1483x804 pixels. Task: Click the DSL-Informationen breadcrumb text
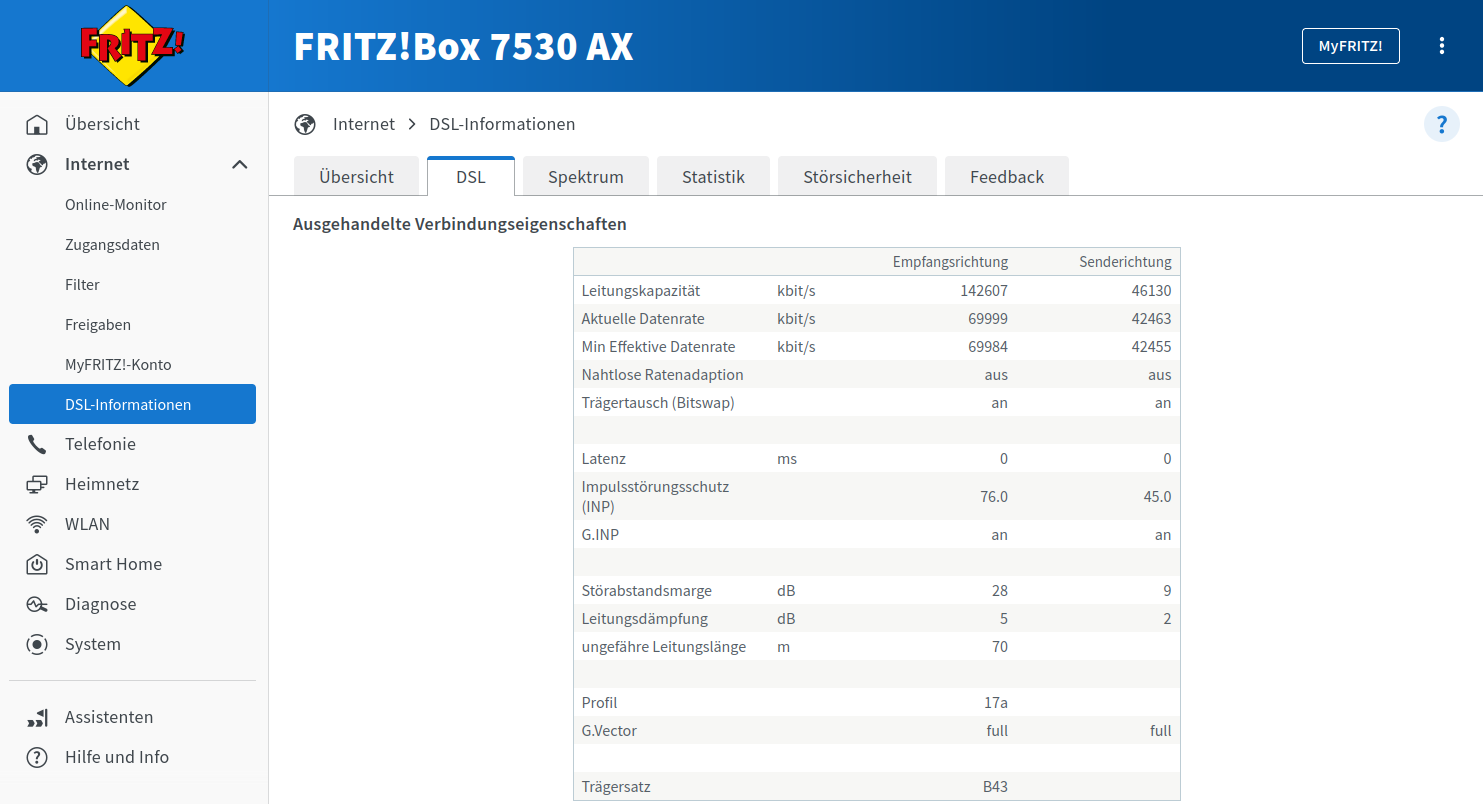[502, 124]
